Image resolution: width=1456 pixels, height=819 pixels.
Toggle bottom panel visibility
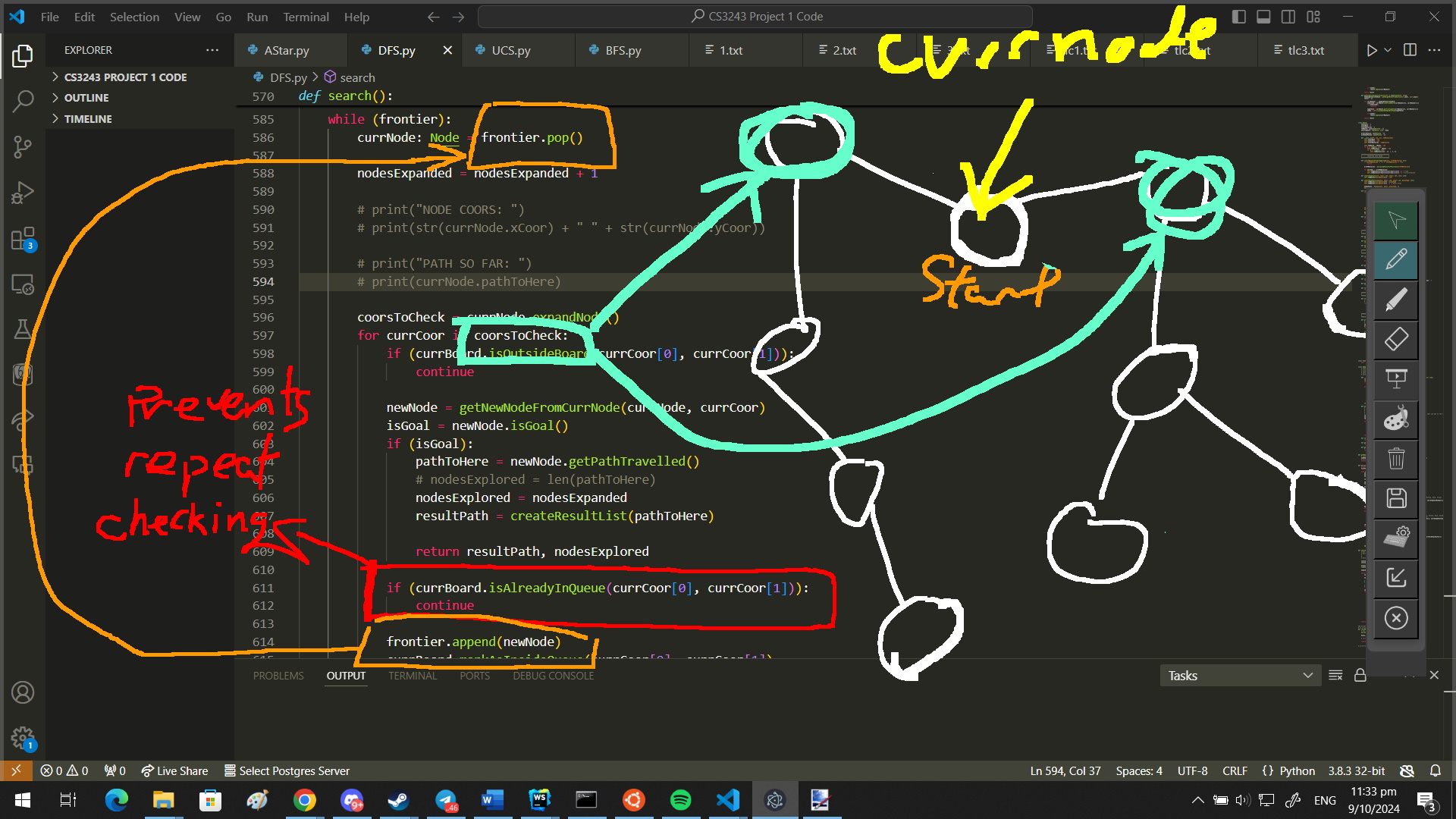(x=1263, y=17)
